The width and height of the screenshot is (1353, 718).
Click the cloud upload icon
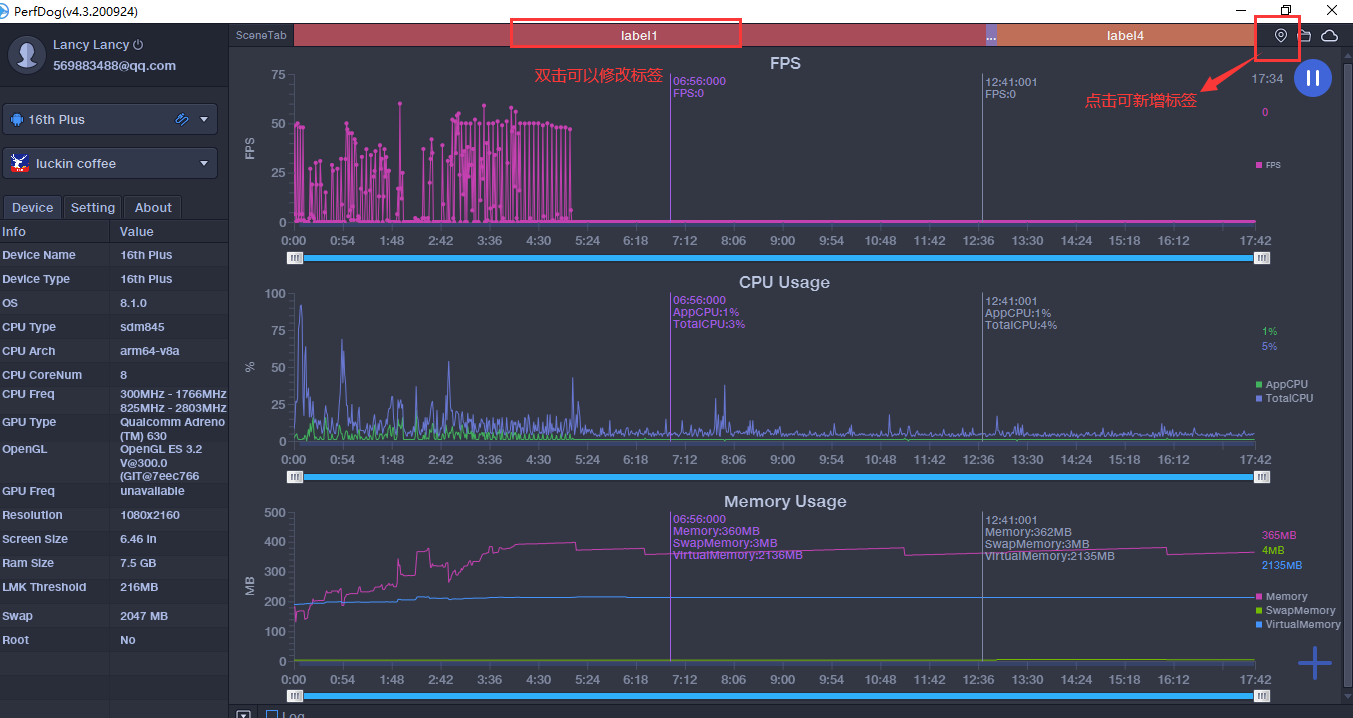[x=1329, y=35]
